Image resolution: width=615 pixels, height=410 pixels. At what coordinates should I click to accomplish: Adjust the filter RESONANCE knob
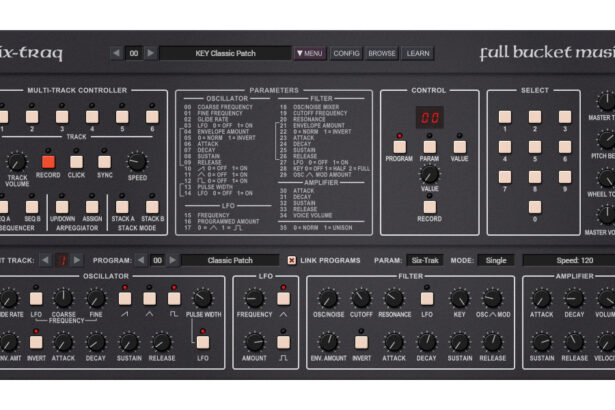point(394,299)
